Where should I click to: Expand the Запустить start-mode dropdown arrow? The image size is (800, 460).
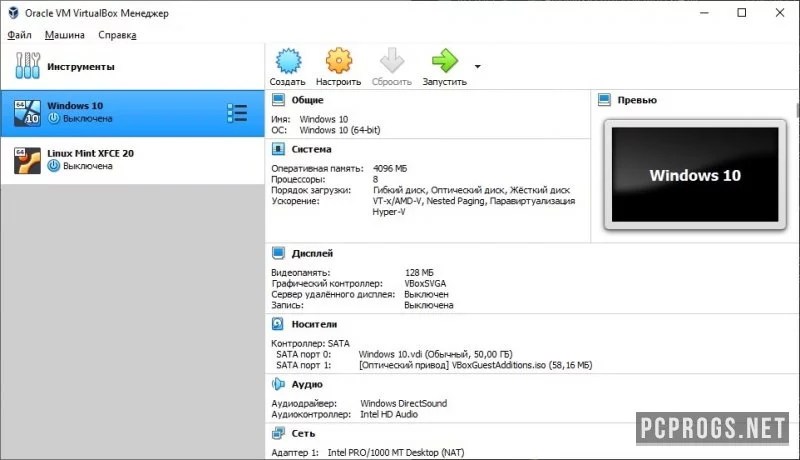point(478,66)
